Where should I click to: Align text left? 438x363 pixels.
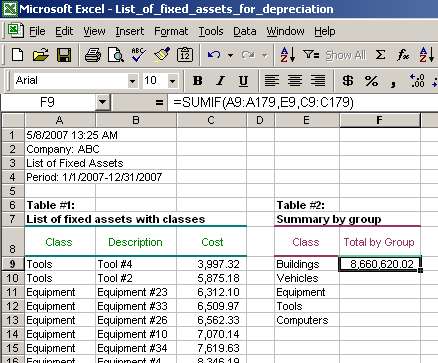tap(272, 81)
